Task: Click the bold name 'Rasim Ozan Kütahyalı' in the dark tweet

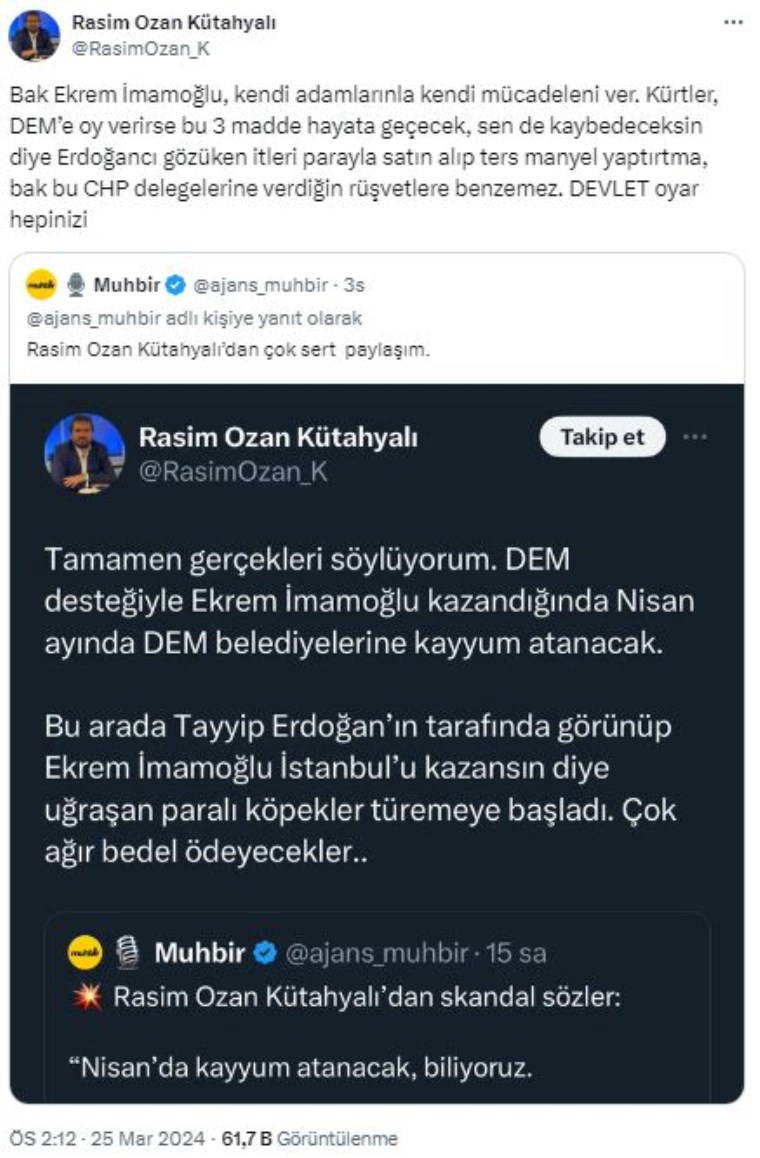Action: (278, 437)
